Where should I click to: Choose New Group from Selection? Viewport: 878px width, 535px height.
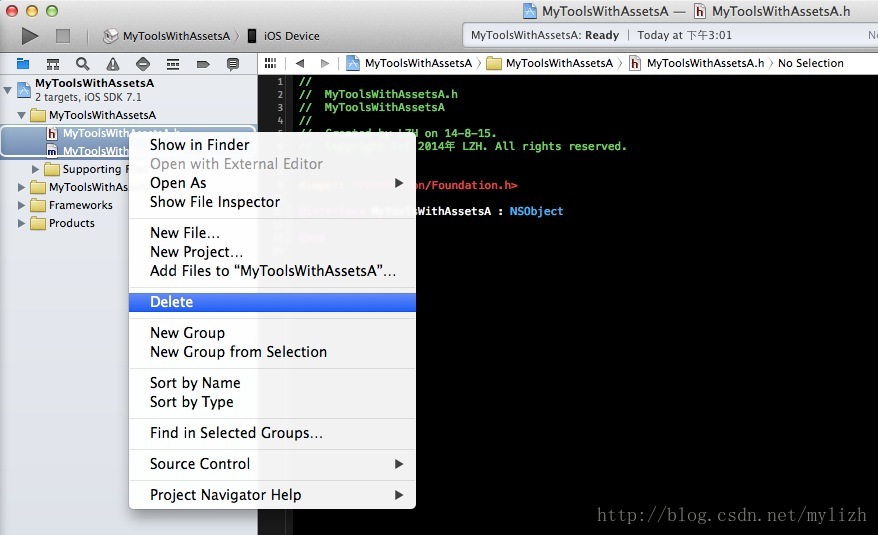272,352
